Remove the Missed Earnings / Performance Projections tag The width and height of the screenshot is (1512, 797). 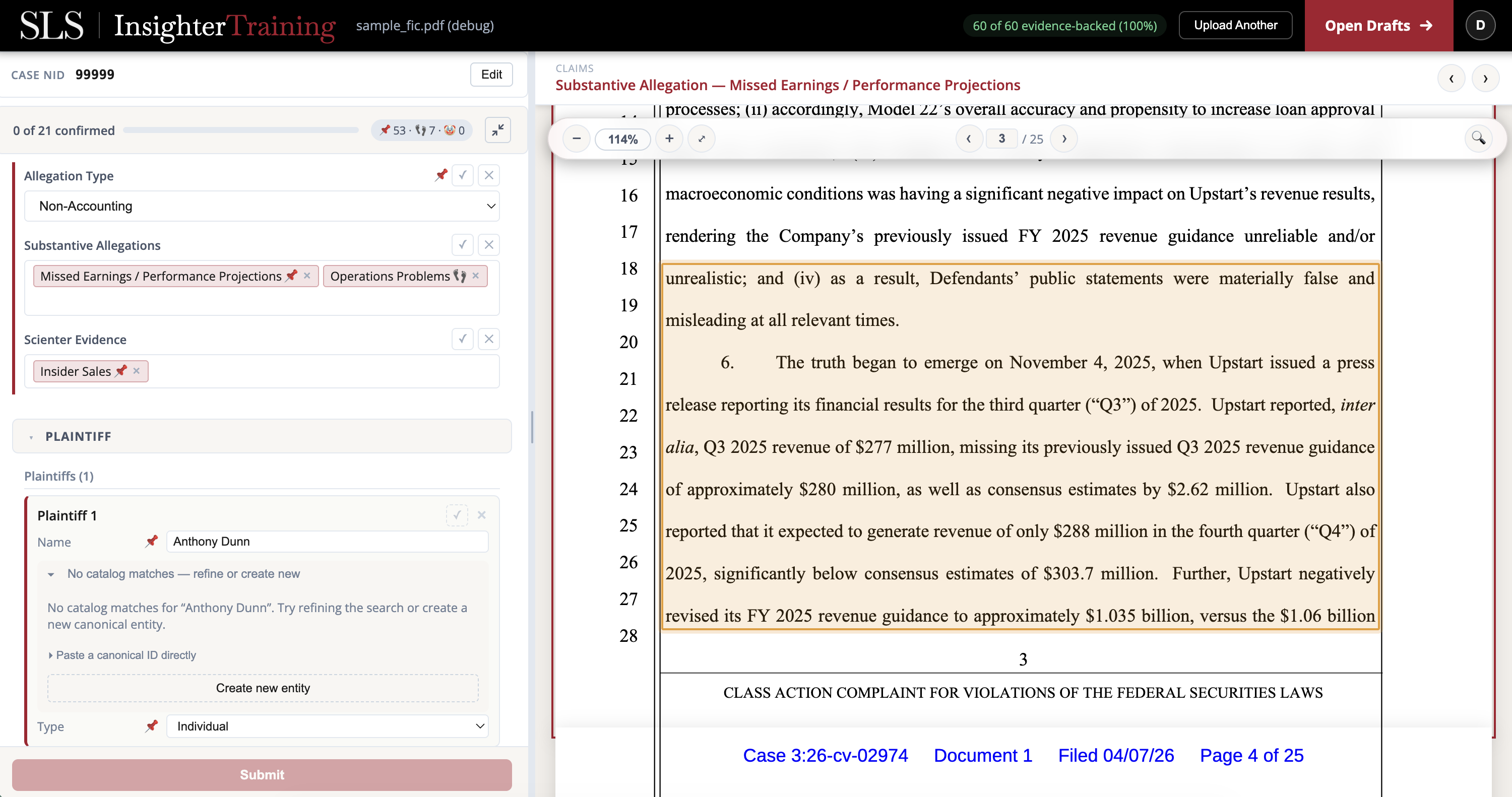307,276
